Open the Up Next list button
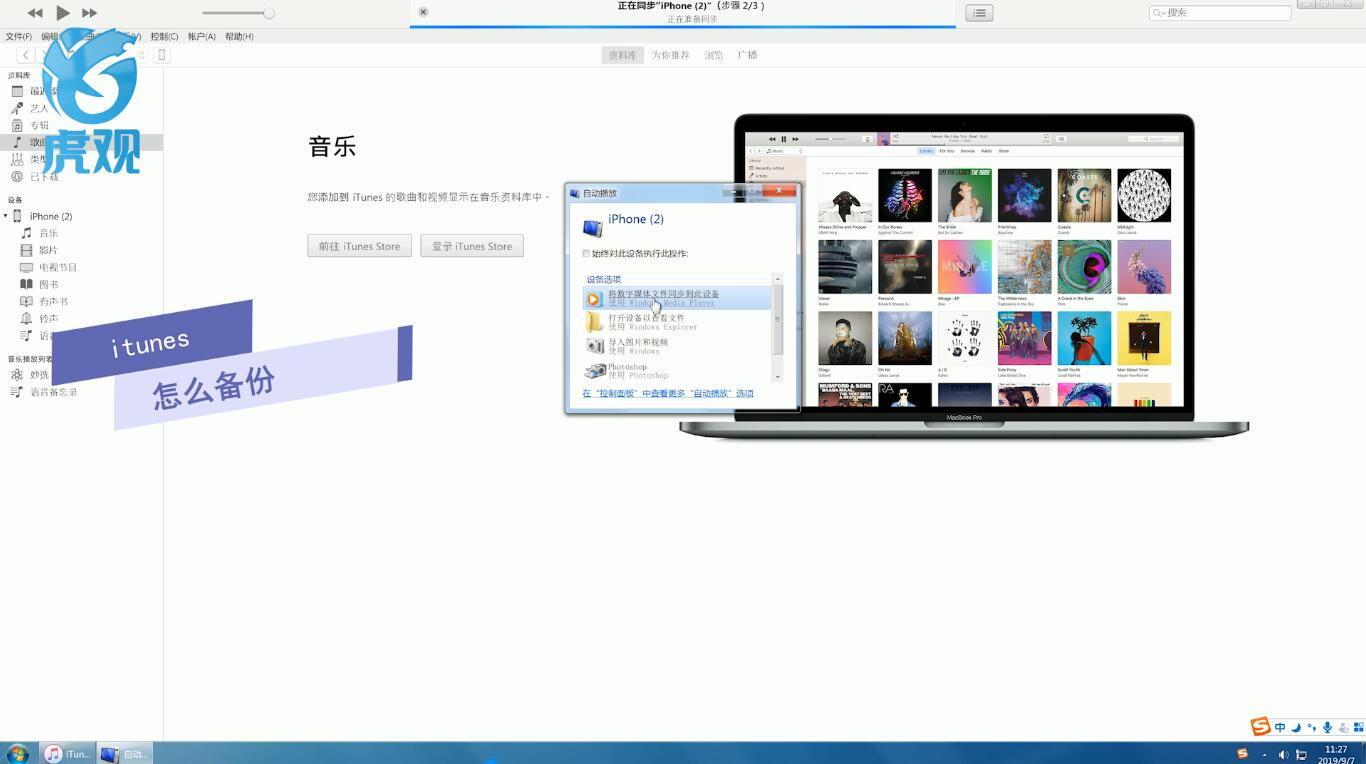 pyautogui.click(x=979, y=13)
